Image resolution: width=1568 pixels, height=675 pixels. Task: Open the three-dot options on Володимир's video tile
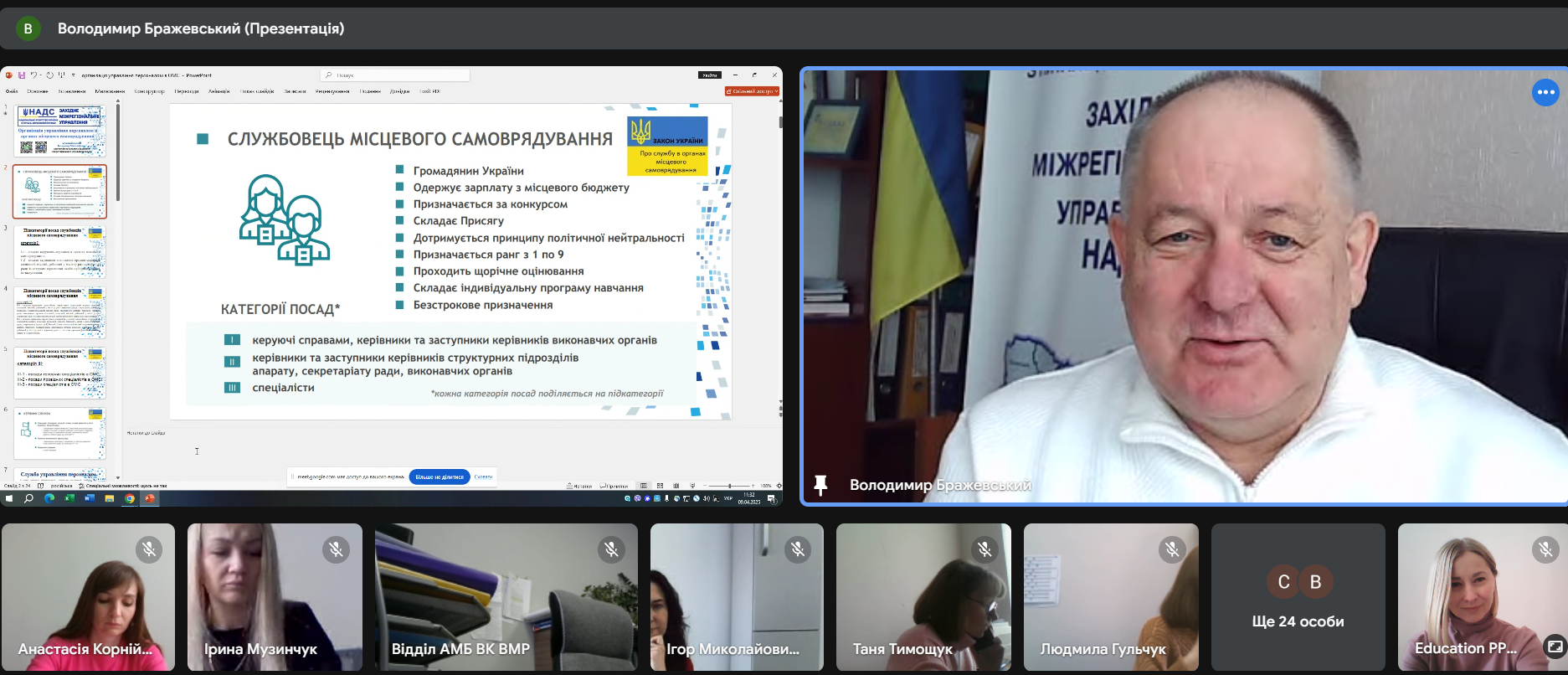[x=1545, y=92]
